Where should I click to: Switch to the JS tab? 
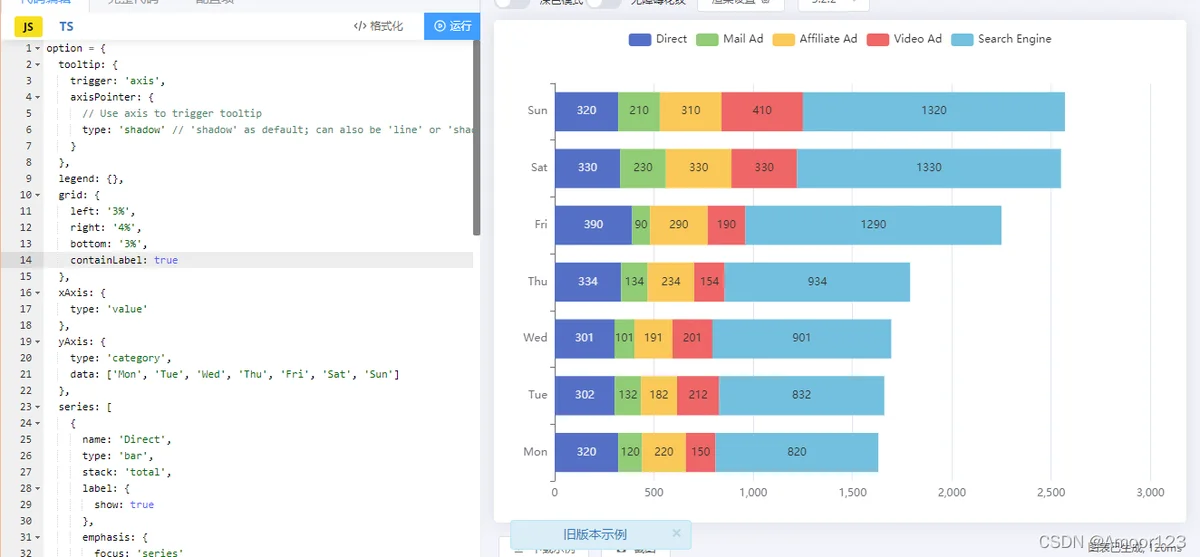[28, 26]
